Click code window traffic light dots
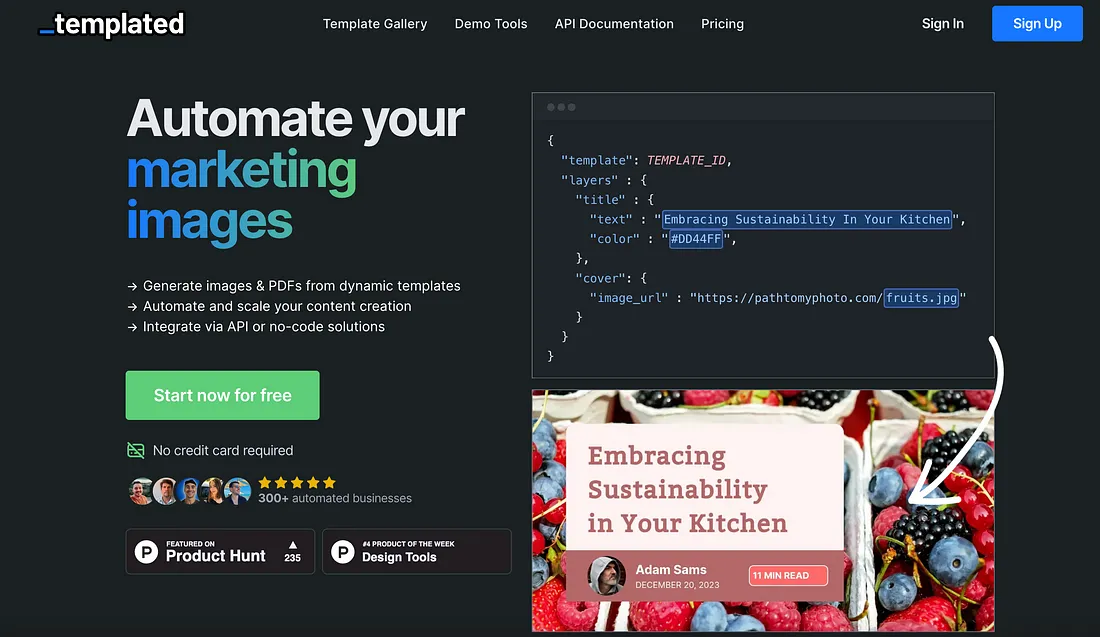Viewport: 1100px width, 637px height. point(561,107)
